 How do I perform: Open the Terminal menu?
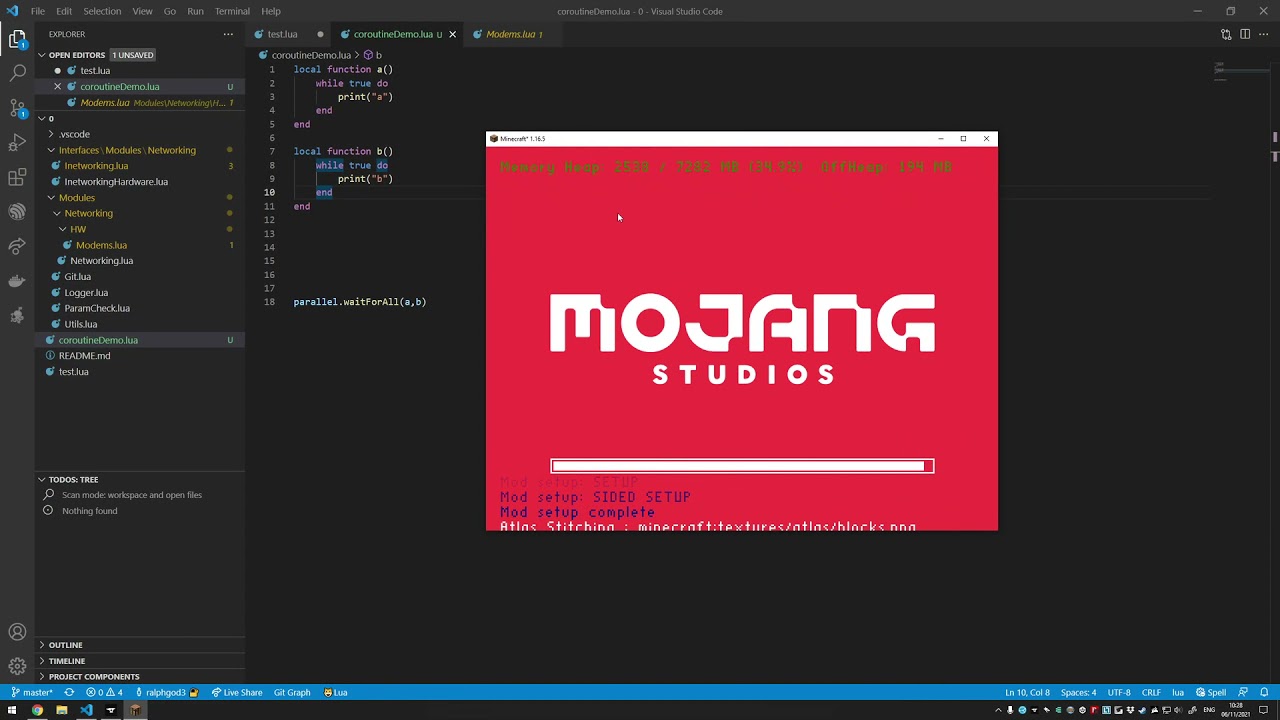click(232, 11)
